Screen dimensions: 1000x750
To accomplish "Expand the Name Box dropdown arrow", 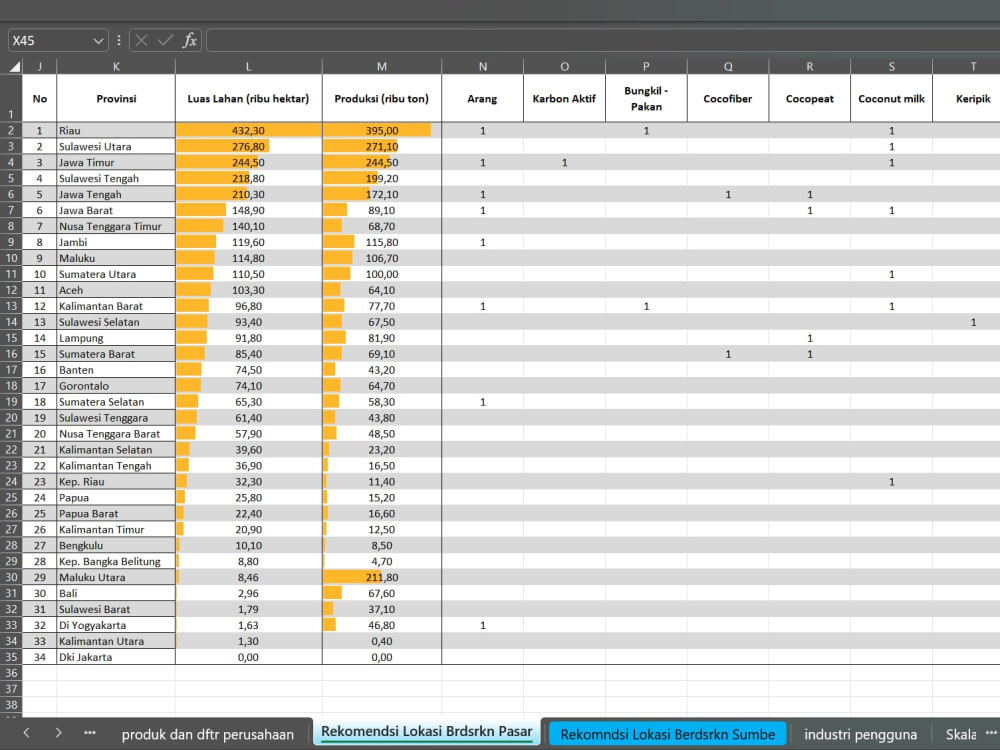I will coord(98,41).
